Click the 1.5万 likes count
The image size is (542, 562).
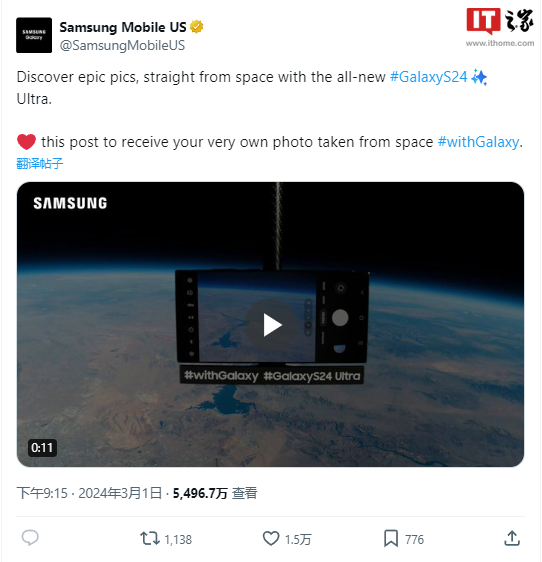[298, 539]
